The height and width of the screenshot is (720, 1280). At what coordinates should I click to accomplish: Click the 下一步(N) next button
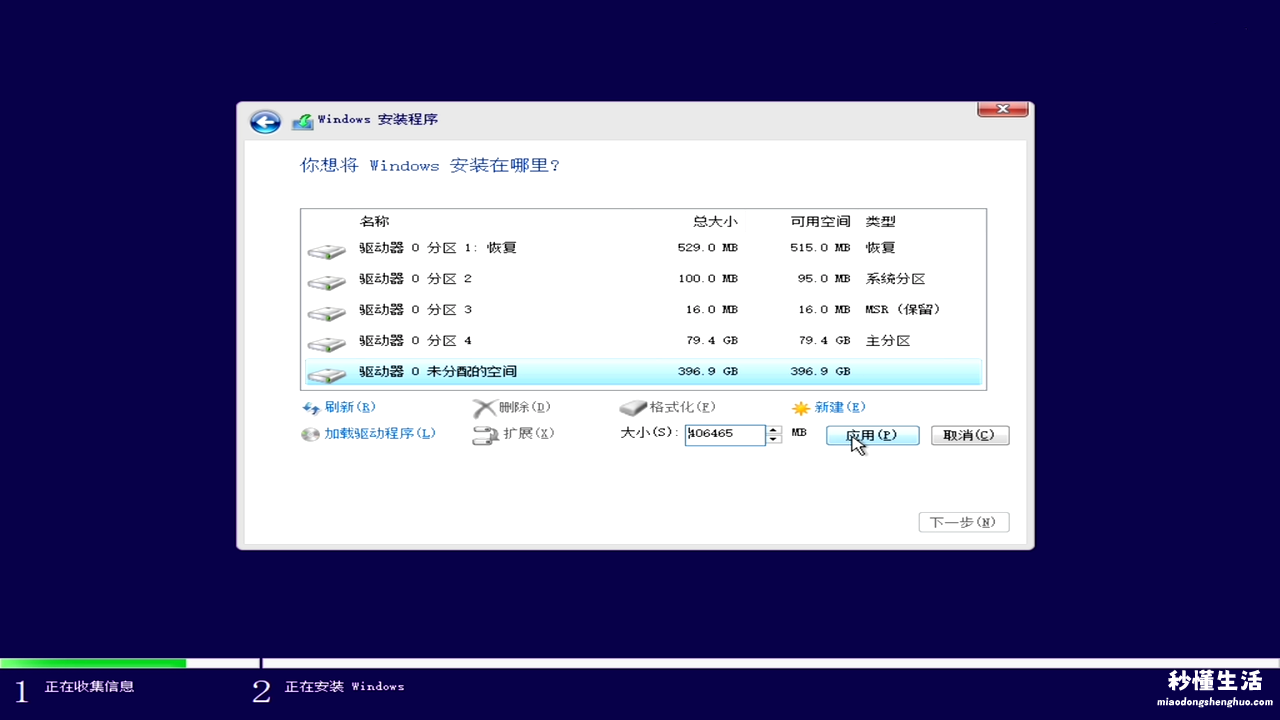(964, 522)
